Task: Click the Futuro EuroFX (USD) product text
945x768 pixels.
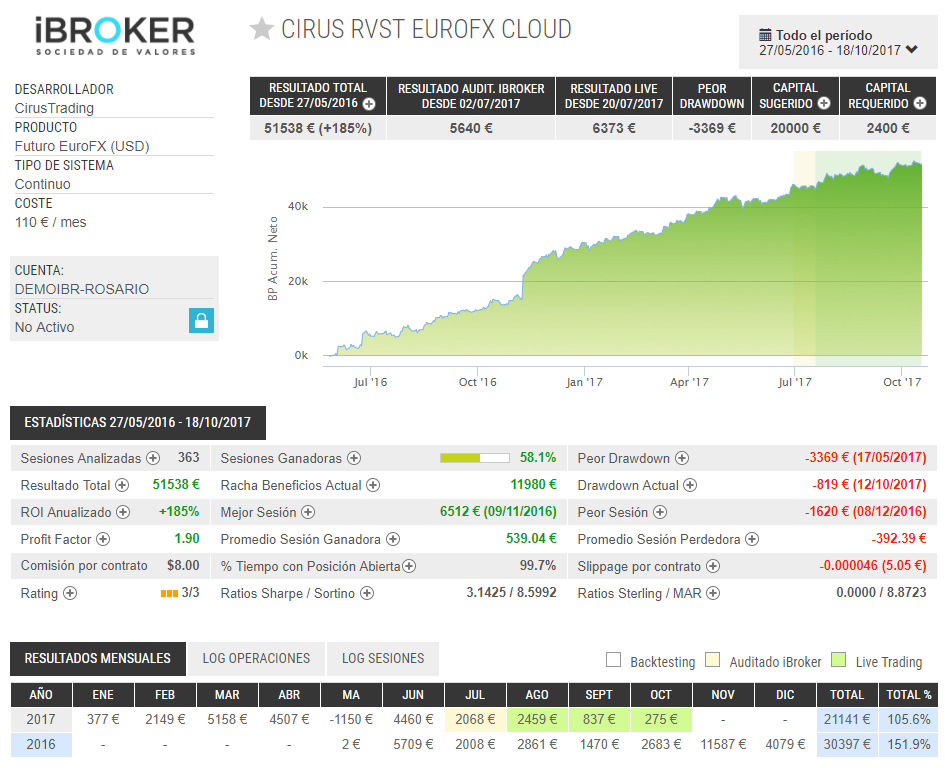Action: (x=82, y=146)
